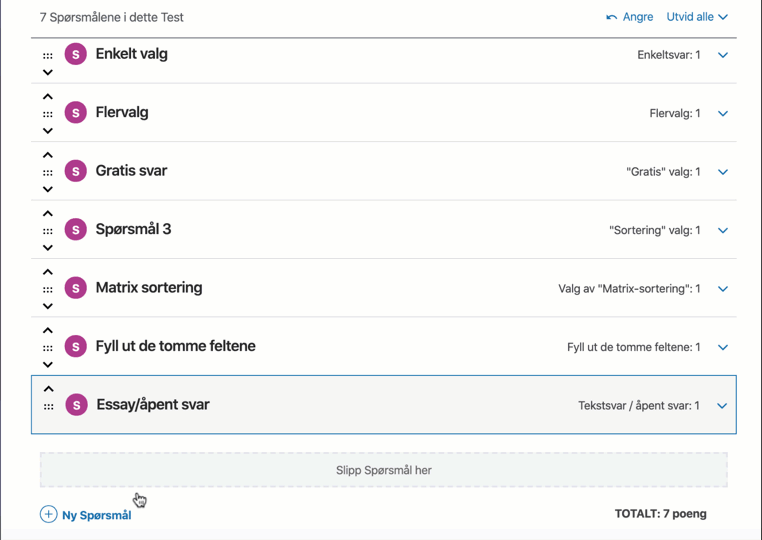Click the undo arrow icon beside Angre

[611, 17]
